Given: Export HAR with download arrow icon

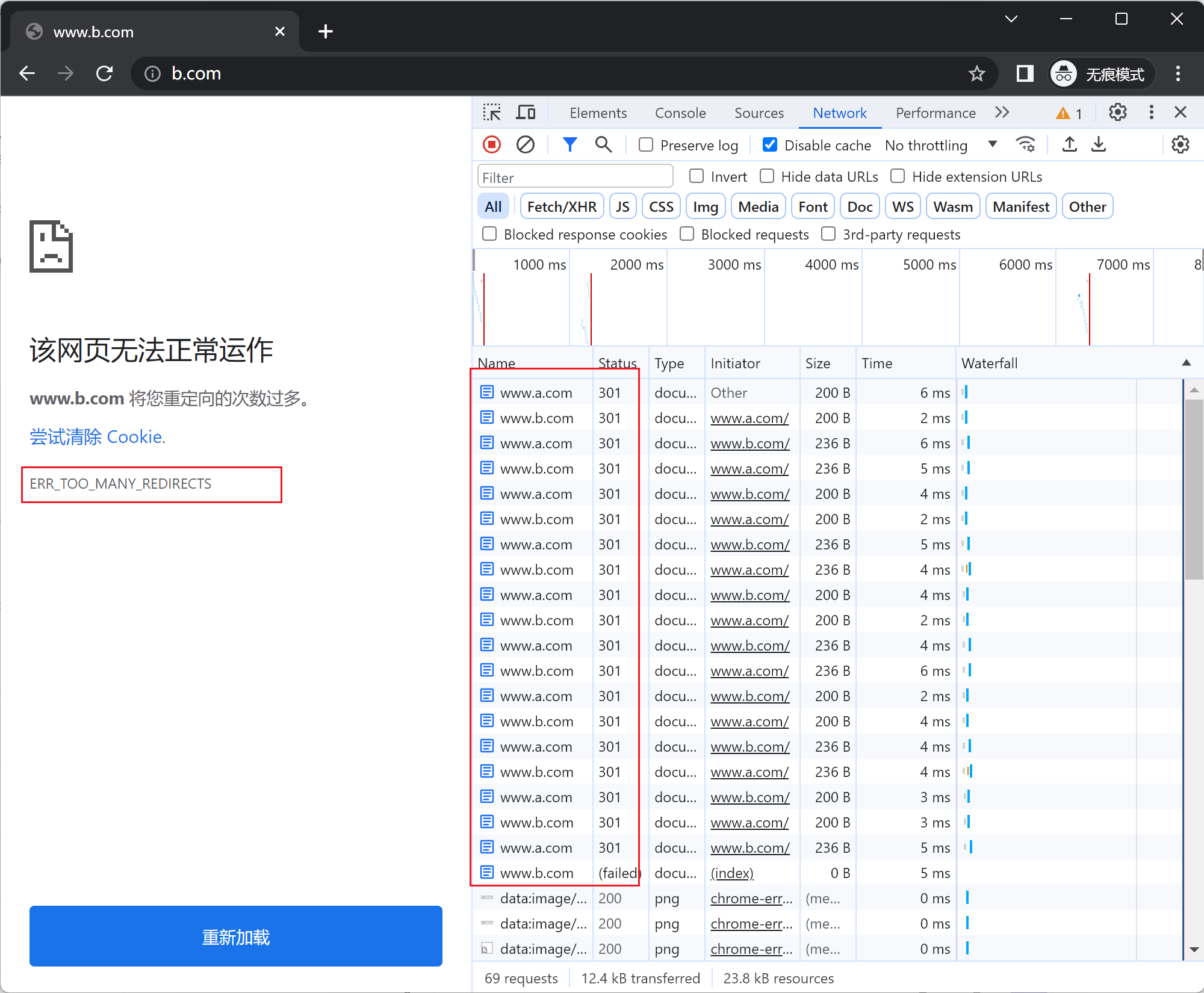Looking at the screenshot, I should pos(1099,144).
